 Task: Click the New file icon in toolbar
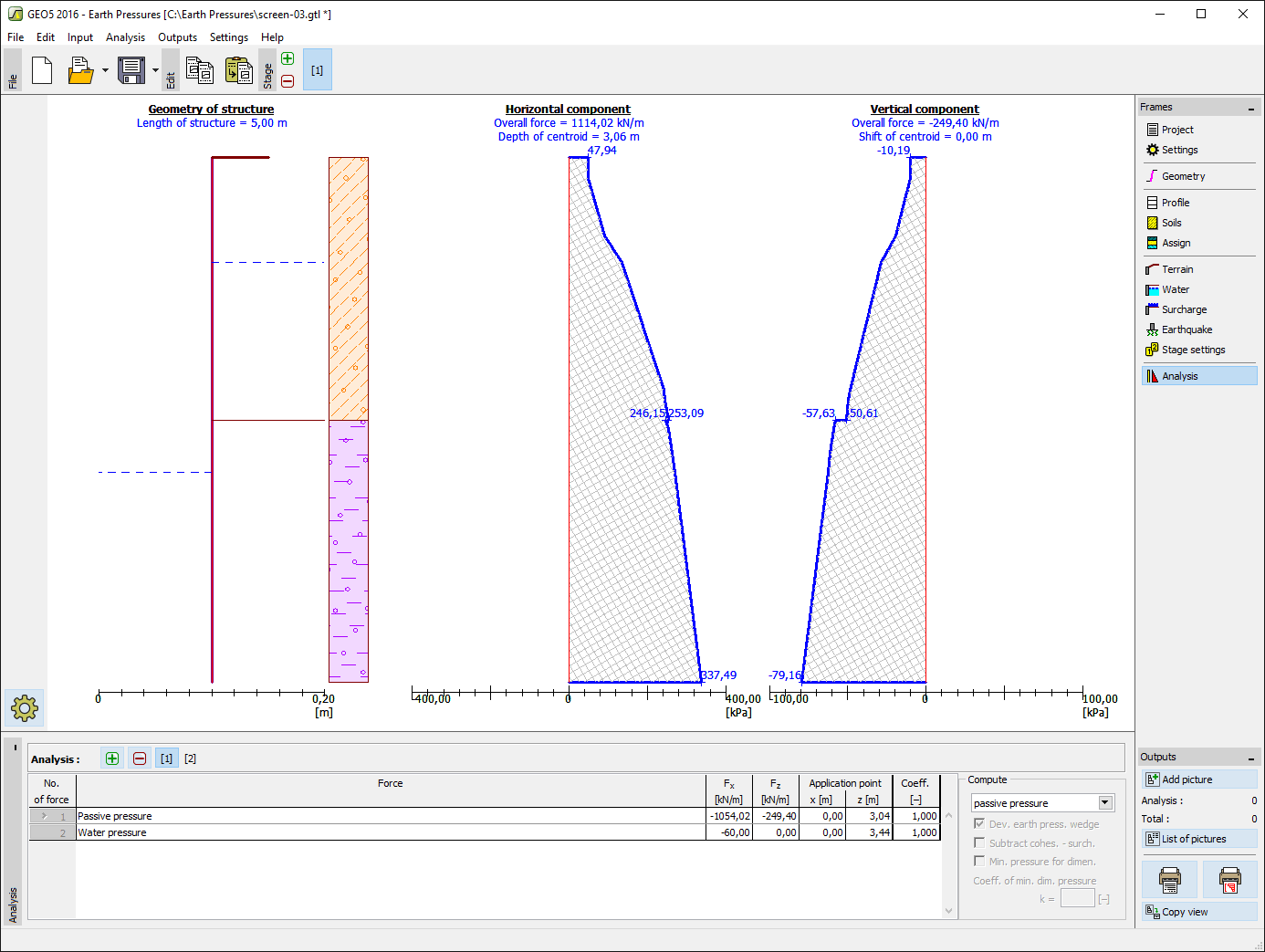(x=42, y=70)
